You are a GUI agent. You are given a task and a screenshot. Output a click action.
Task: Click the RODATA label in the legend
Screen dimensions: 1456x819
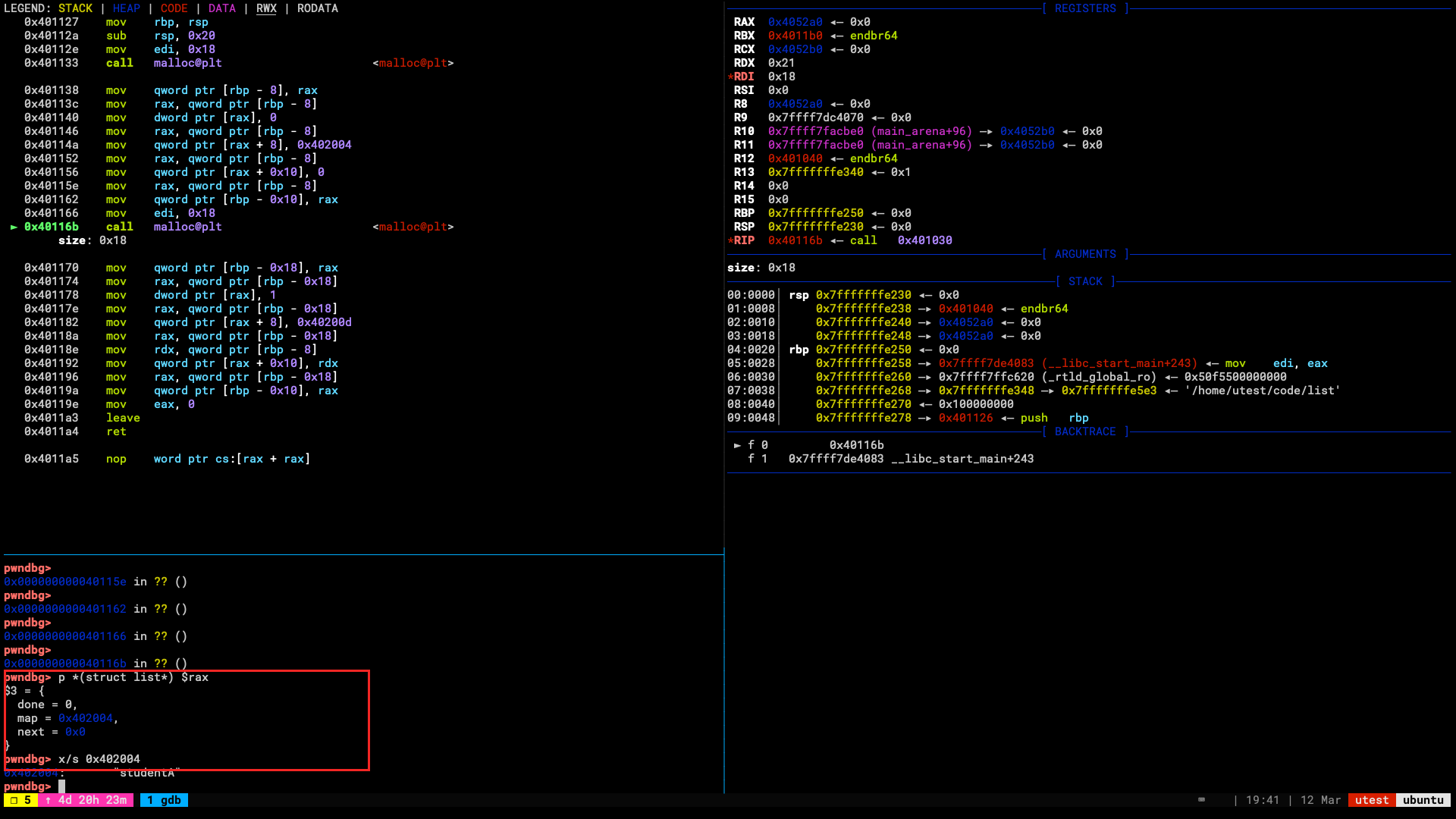[318, 8]
